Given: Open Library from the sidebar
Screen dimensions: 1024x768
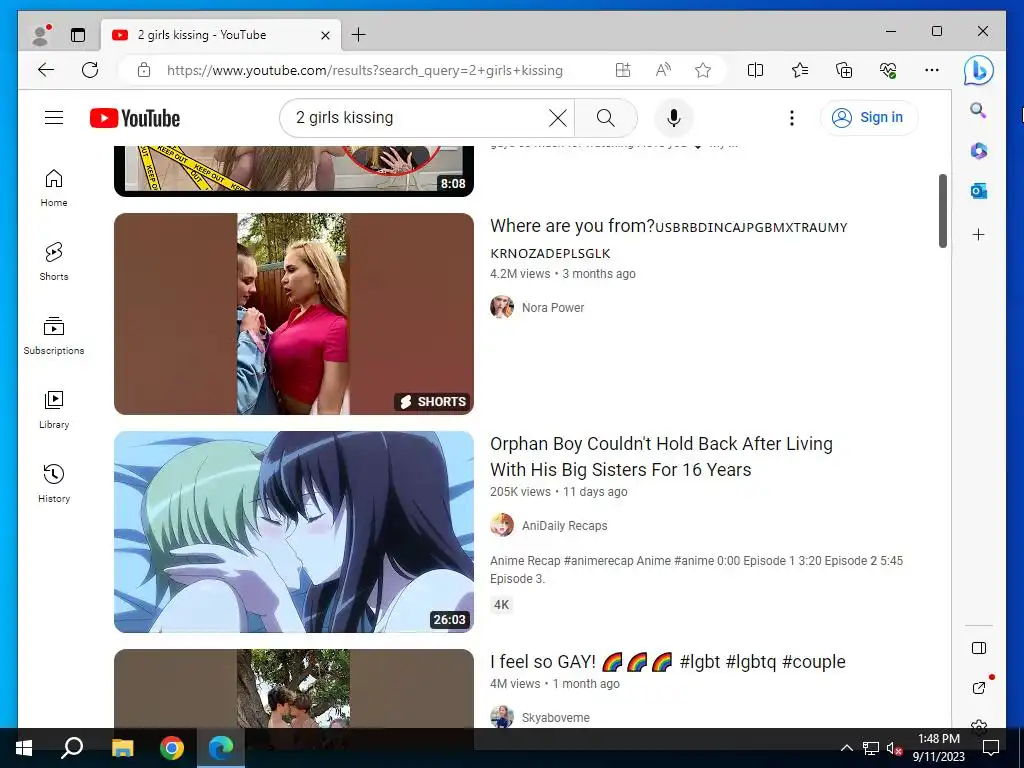Looking at the screenshot, I should (54, 409).
